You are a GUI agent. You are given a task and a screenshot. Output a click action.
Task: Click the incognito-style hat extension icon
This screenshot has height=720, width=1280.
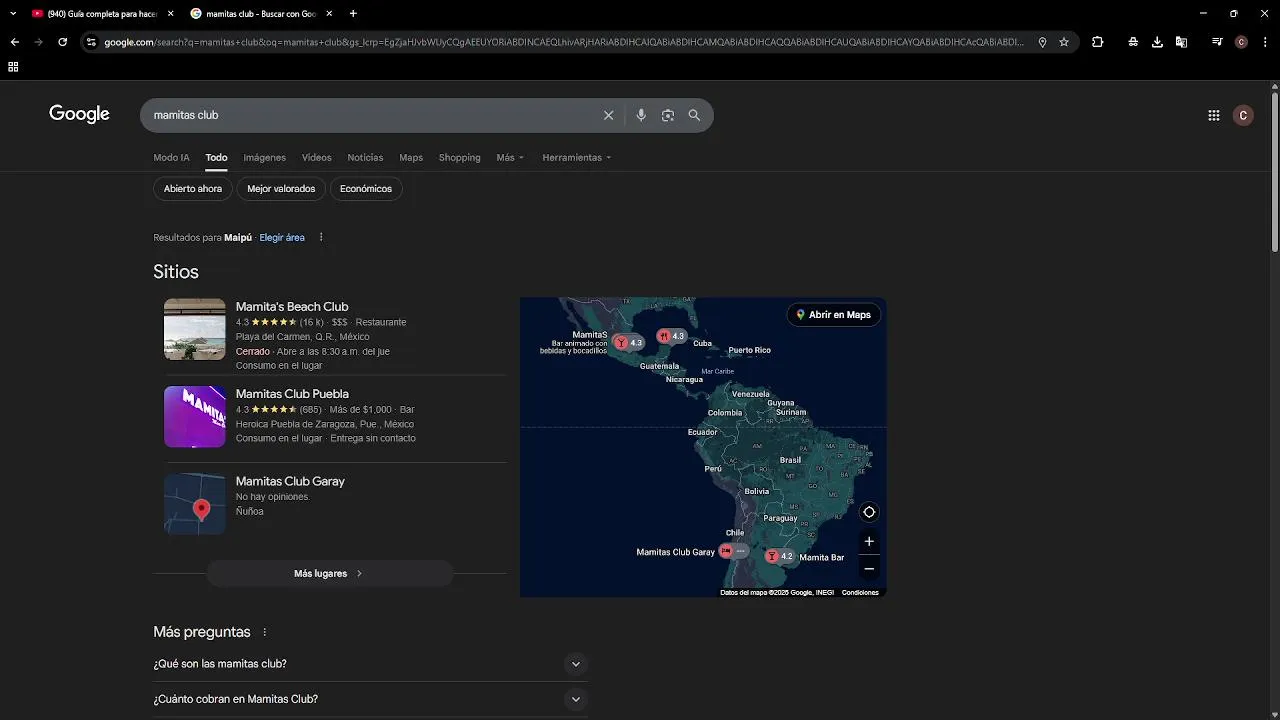click(x=1133, y=42)
